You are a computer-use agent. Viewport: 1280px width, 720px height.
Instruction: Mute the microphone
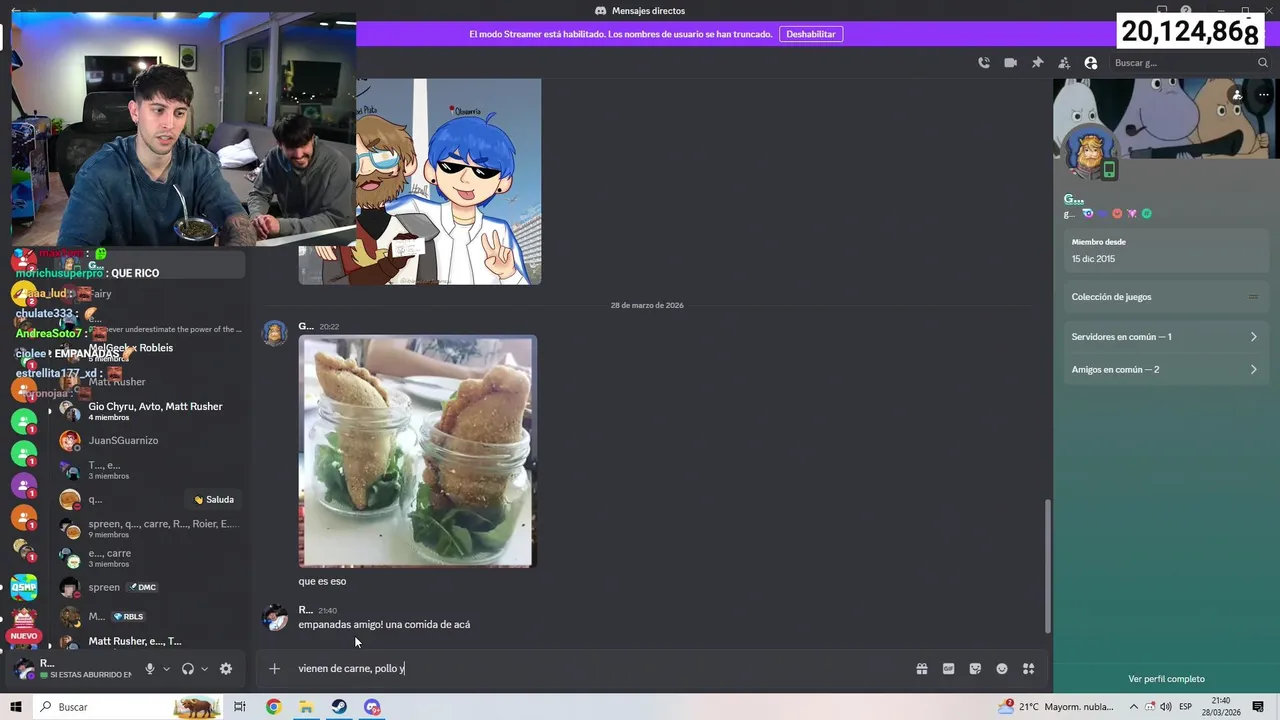tap(150, 669)
